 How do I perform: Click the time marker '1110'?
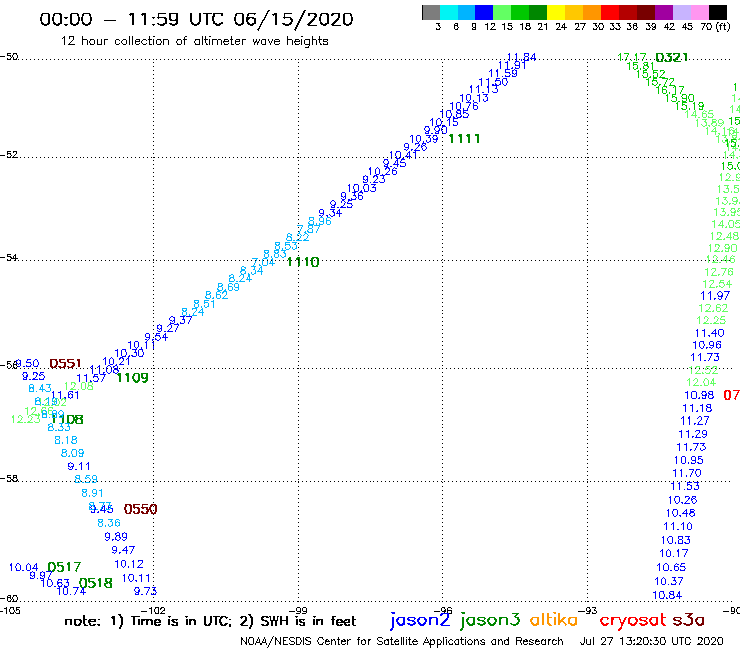coord(303,262)
